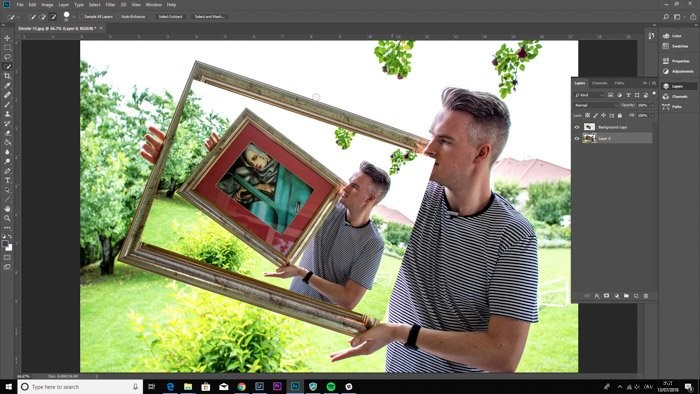Toggle lock transparent pixels
The height and width of the screenshot is (394, 700).
coord(588,116)
